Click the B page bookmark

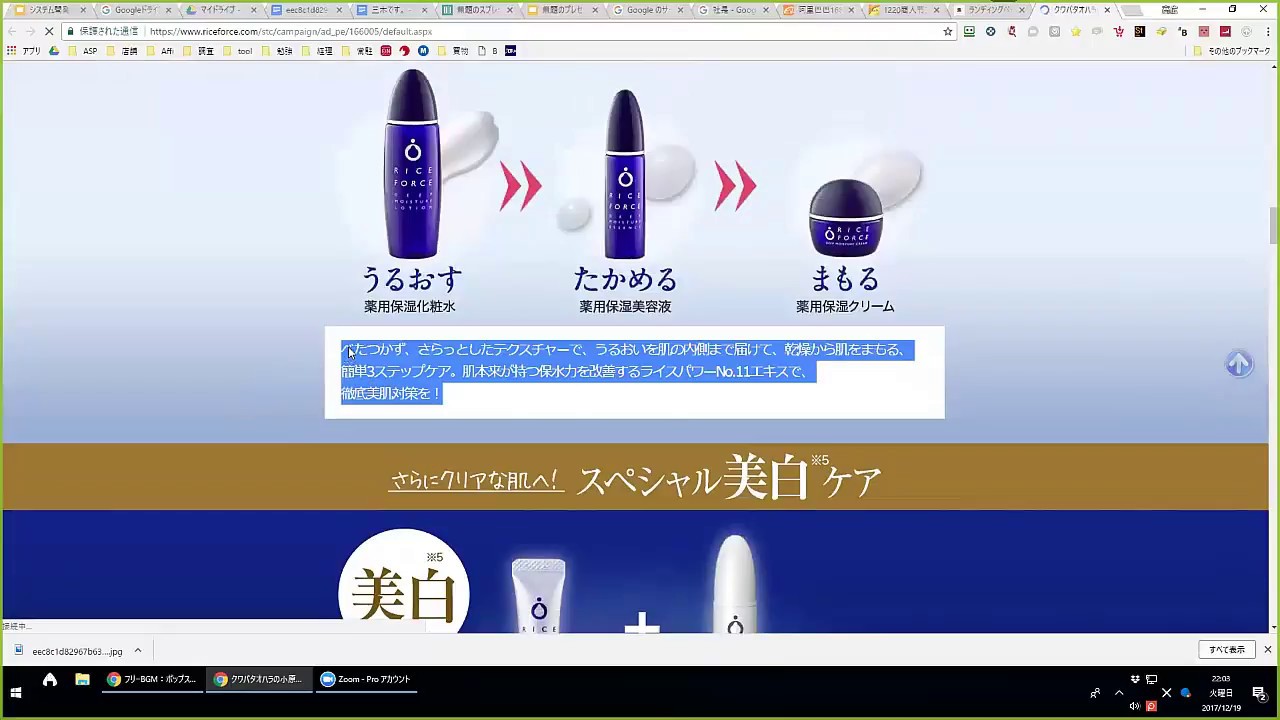tap(488, 51)
